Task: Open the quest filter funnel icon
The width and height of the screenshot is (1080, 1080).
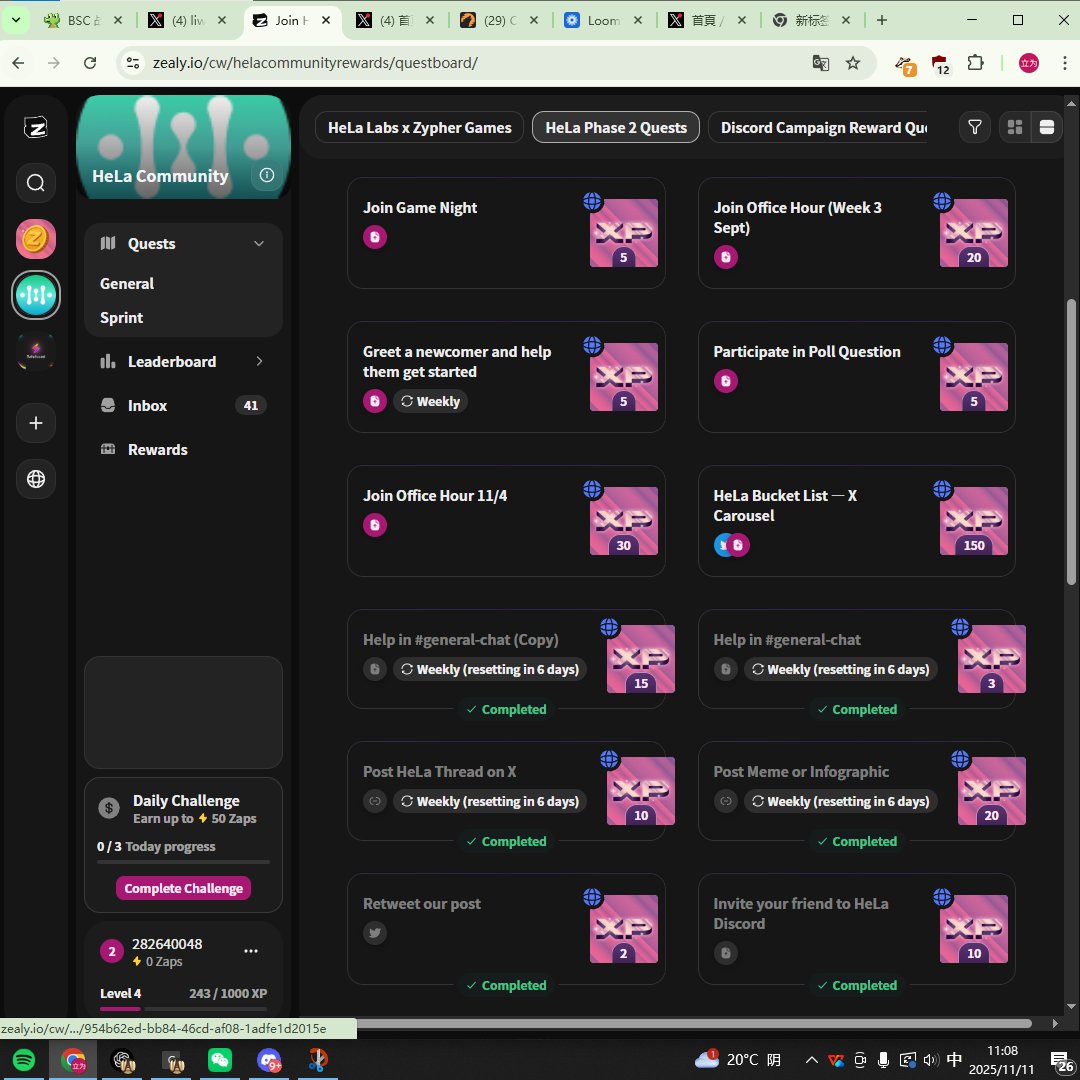Action: coord(975,127)
